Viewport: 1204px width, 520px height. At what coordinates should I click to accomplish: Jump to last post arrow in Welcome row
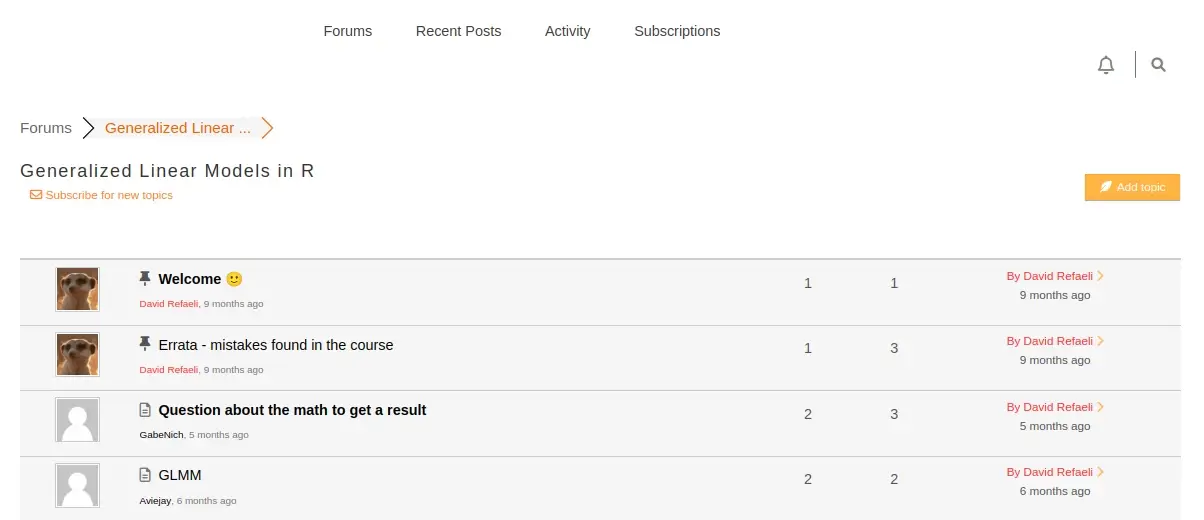(x=1100, y=276)
